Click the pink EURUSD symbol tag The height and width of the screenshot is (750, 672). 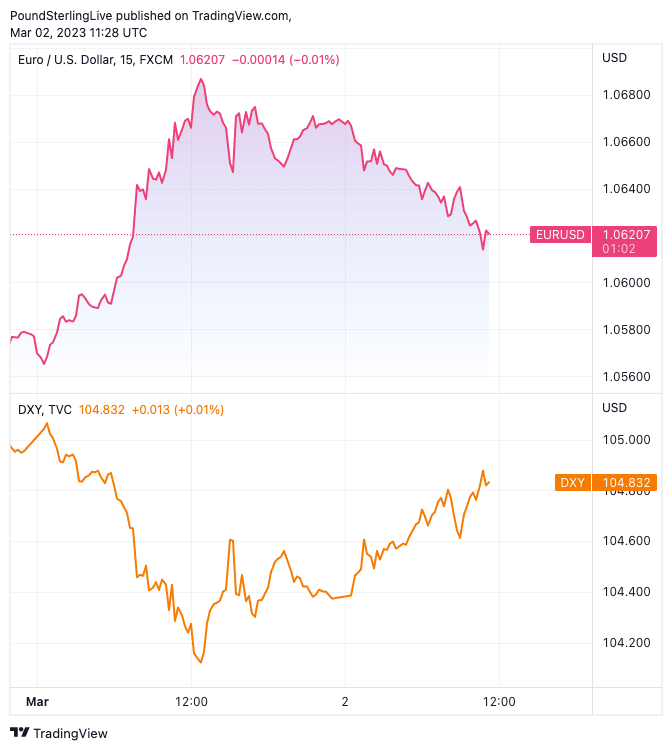coord(560,235)
